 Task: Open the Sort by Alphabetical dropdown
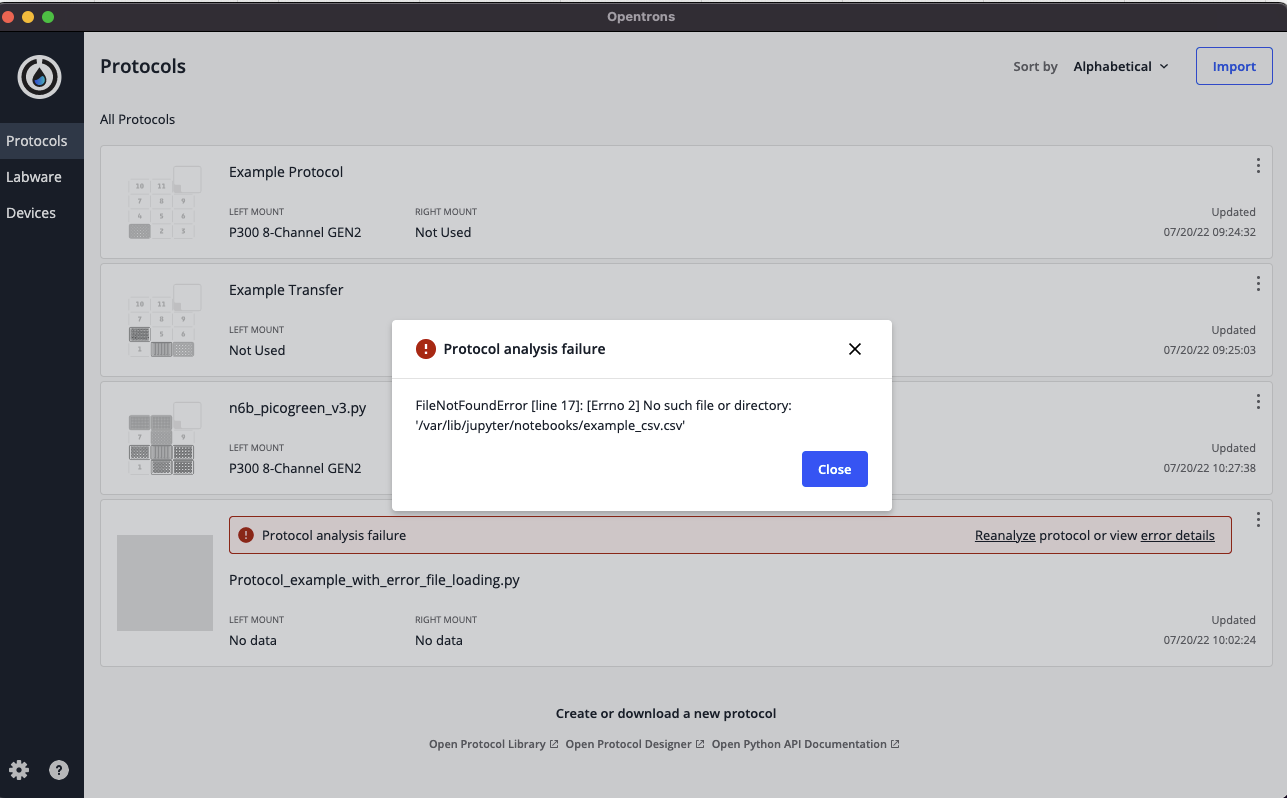point(1120,66)
